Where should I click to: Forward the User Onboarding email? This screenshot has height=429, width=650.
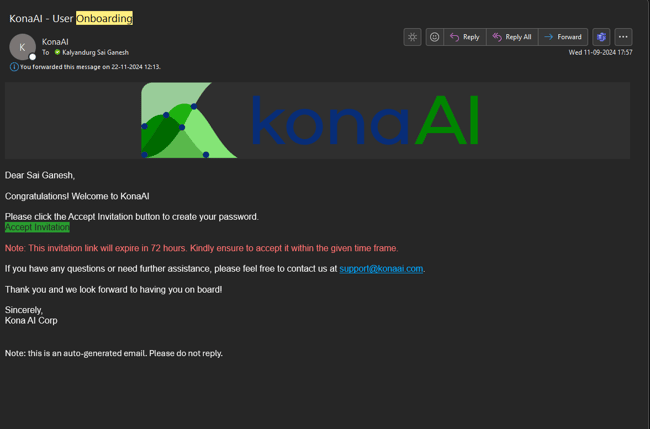point(563,37)
